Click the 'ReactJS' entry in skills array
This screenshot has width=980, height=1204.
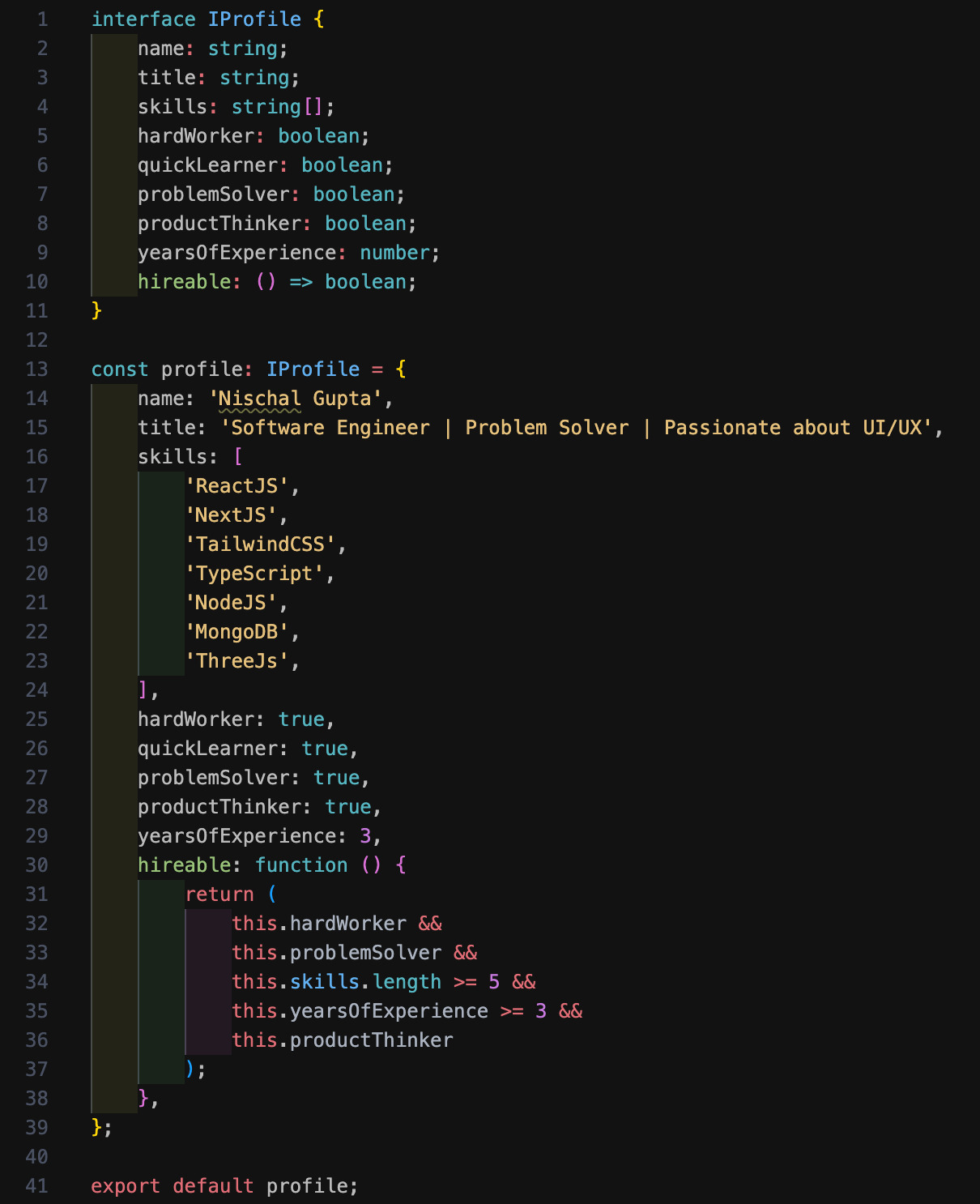236,486
